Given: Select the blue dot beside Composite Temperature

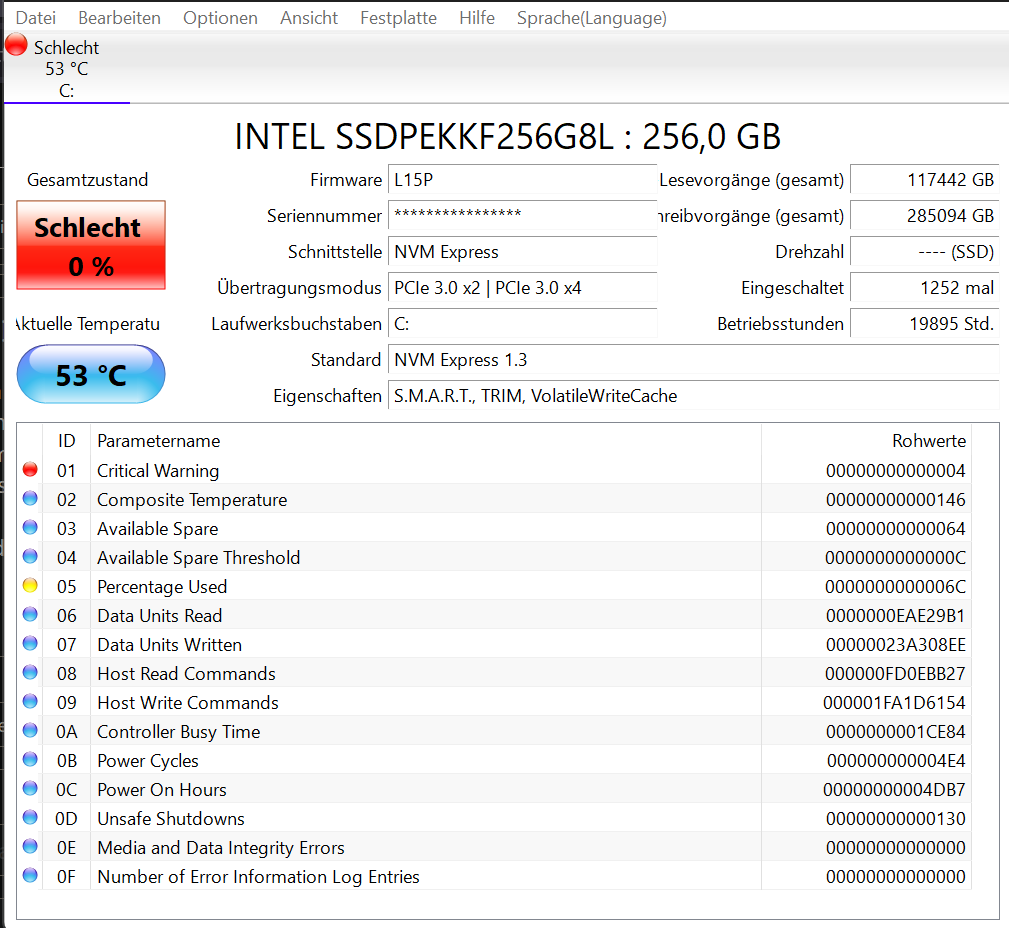Looking at the screenshot, I should point(28,498).
